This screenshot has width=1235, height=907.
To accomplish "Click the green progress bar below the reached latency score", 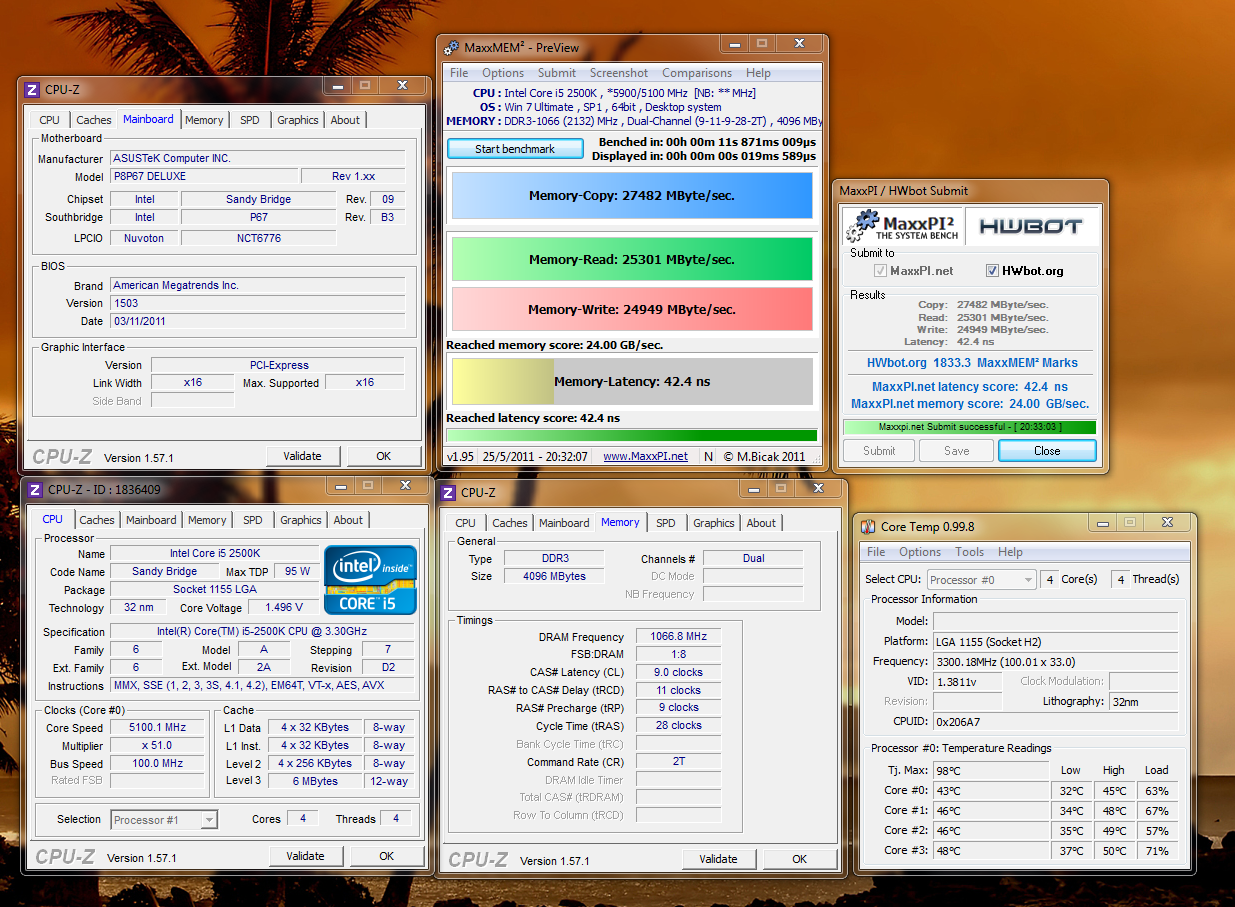I will coord(632,435).
